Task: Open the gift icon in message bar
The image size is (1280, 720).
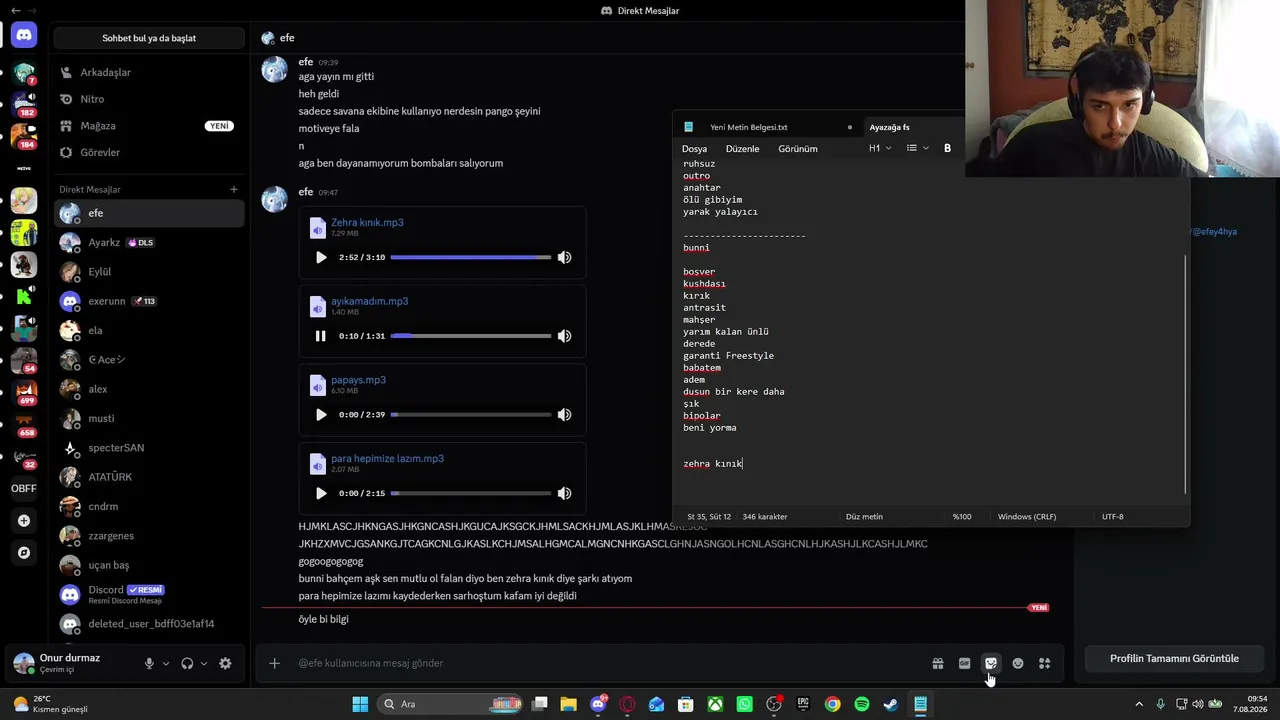Action: (938, 663)
